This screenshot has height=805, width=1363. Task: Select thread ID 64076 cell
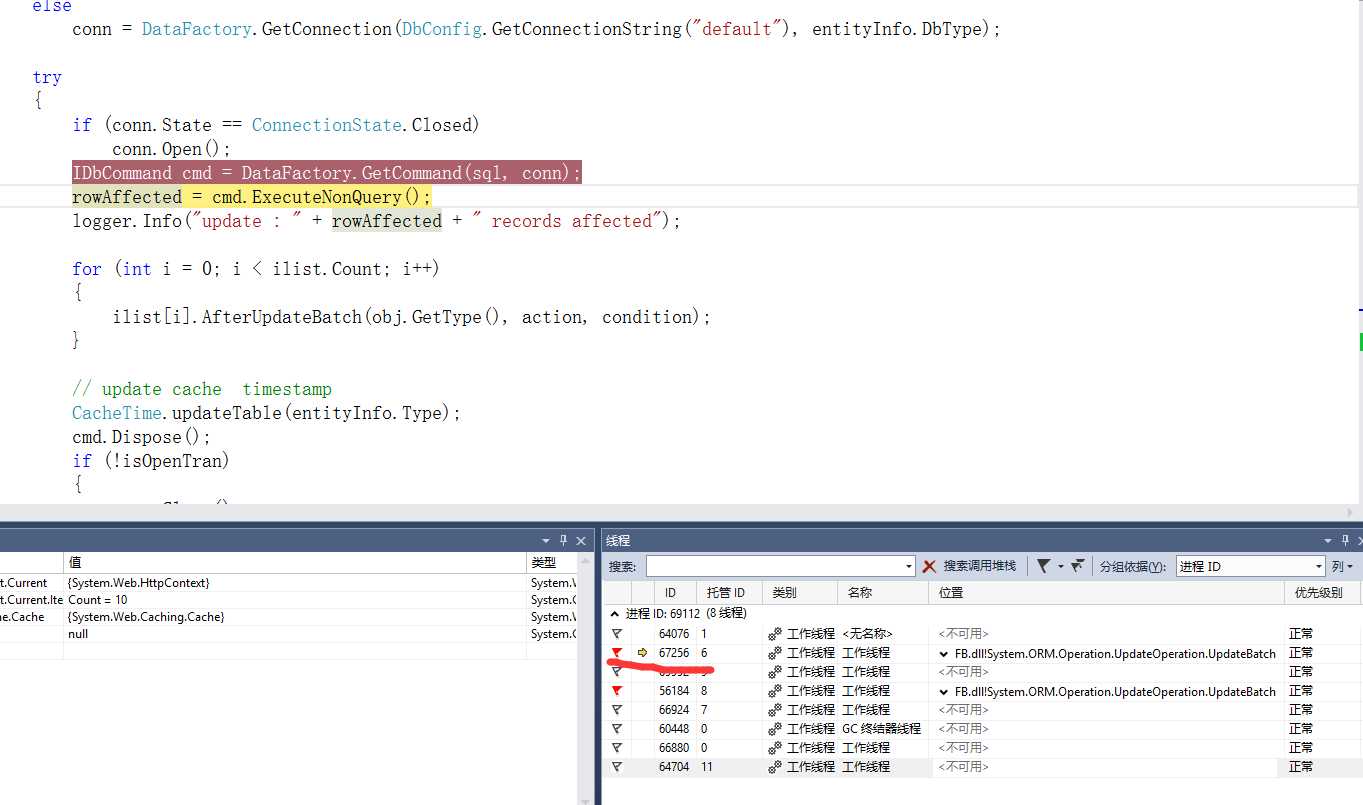click(674, 634)
